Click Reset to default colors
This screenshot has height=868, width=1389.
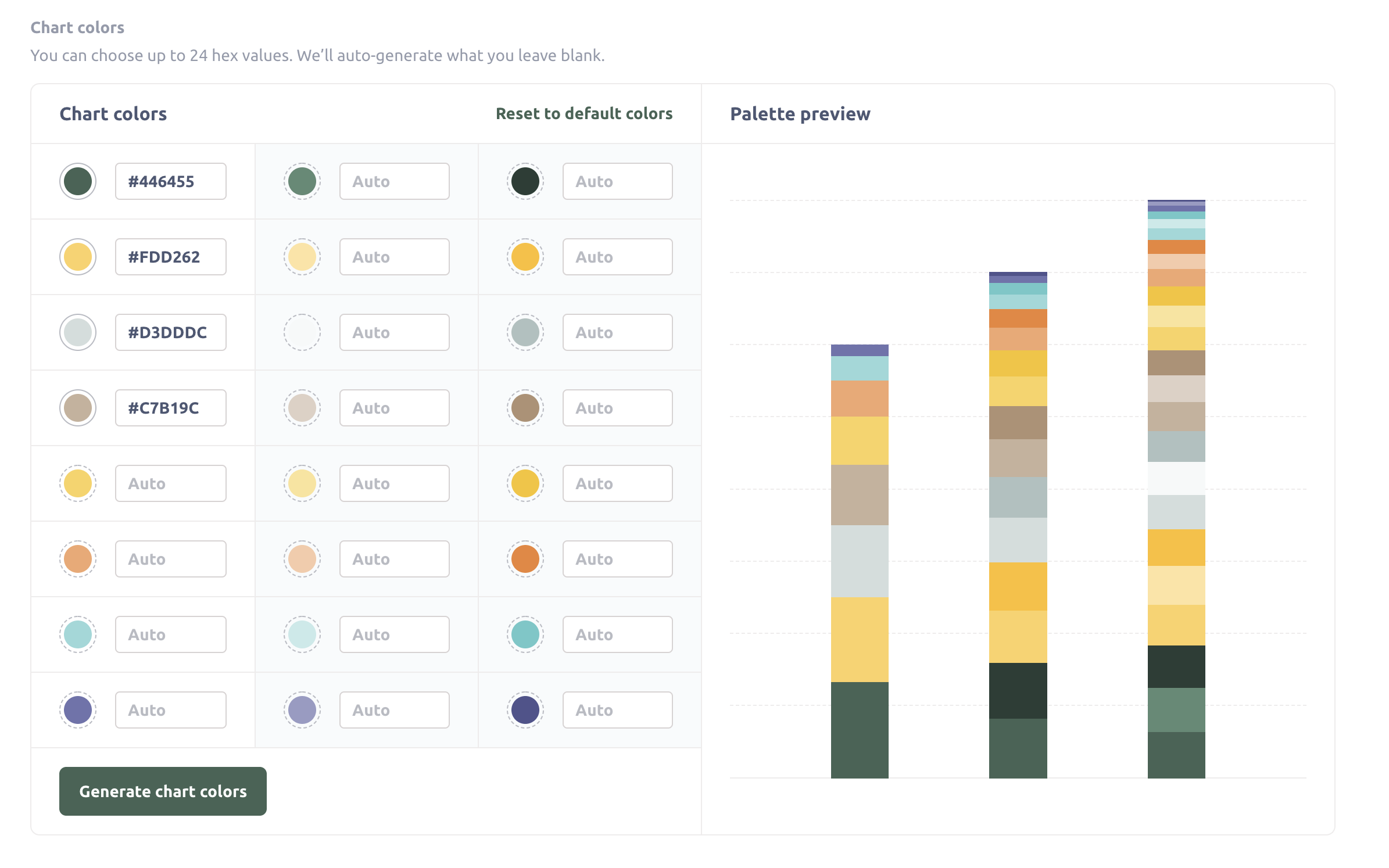pos(583,114)
